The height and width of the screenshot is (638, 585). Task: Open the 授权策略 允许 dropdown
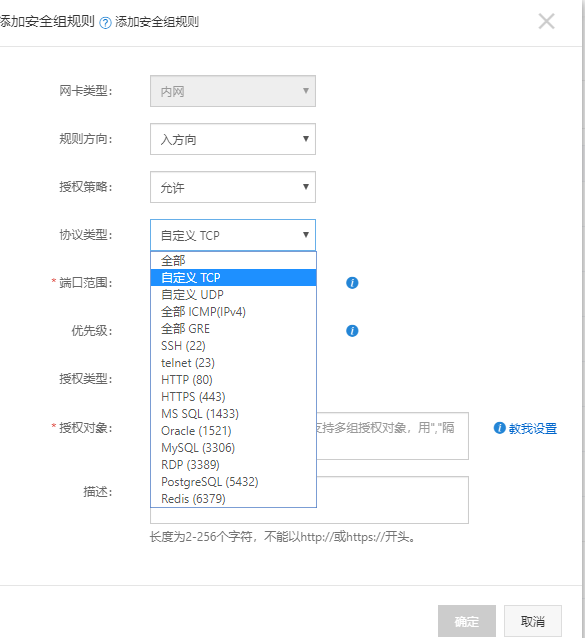pos(233,187)
